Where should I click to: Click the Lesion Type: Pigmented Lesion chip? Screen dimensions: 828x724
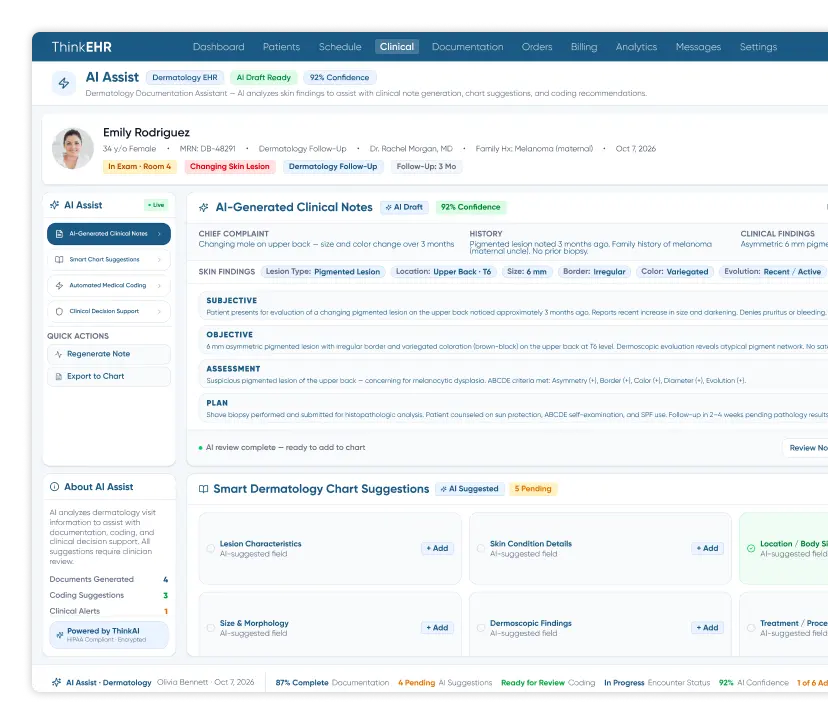(323, 271)
